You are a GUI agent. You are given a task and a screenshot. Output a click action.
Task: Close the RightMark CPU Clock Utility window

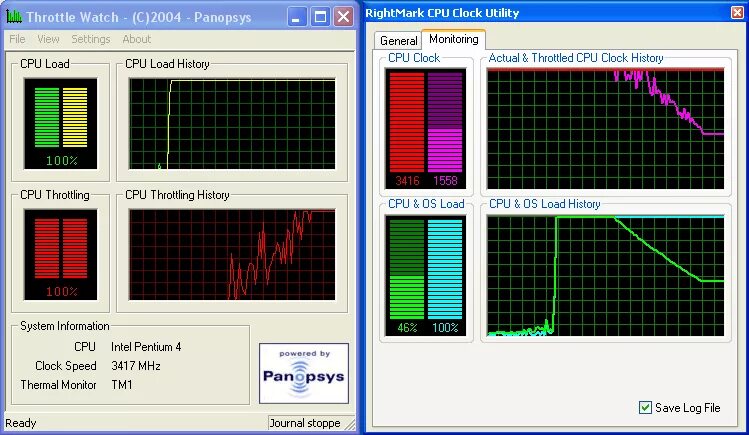coord(738,12)
